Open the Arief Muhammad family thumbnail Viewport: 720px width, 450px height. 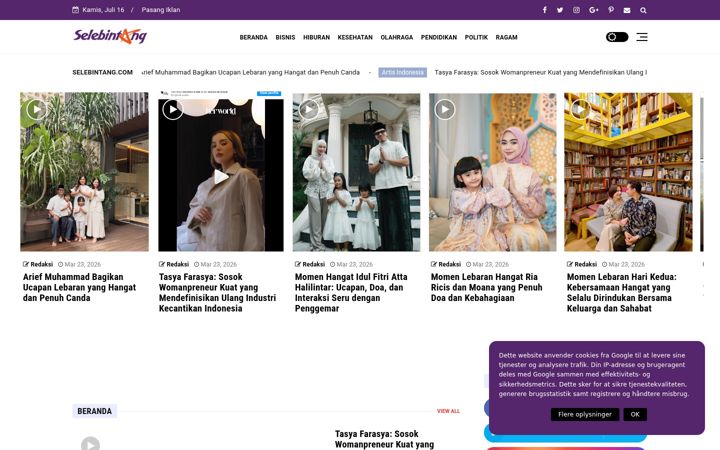pyautogui.click(x=84, y=172)
